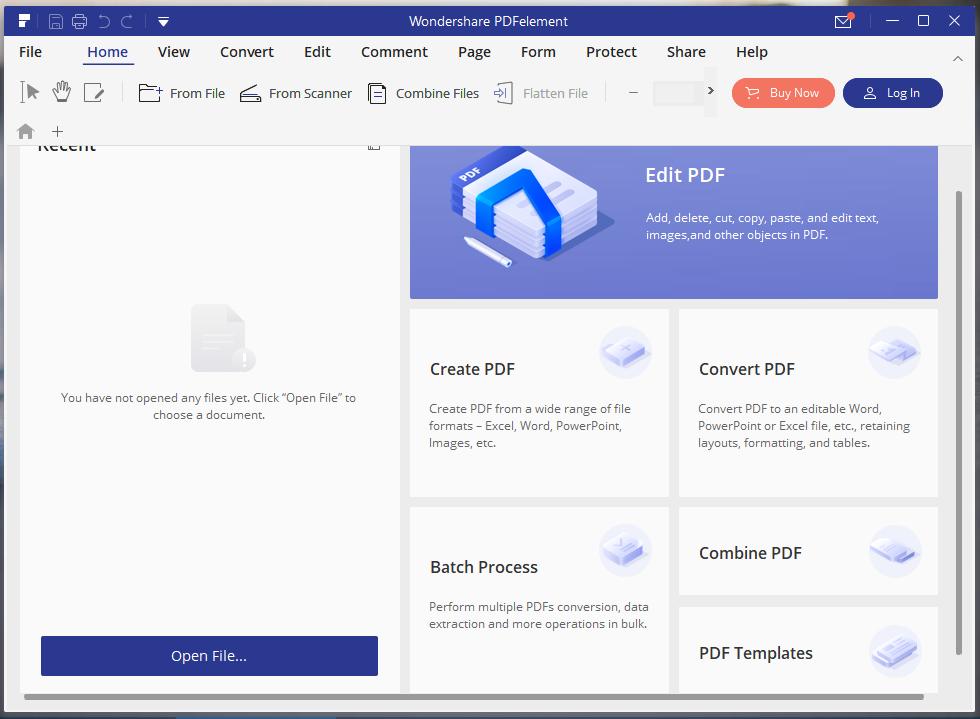
Task: Click the "You have not opened any files" text
Action: (208, 406)
